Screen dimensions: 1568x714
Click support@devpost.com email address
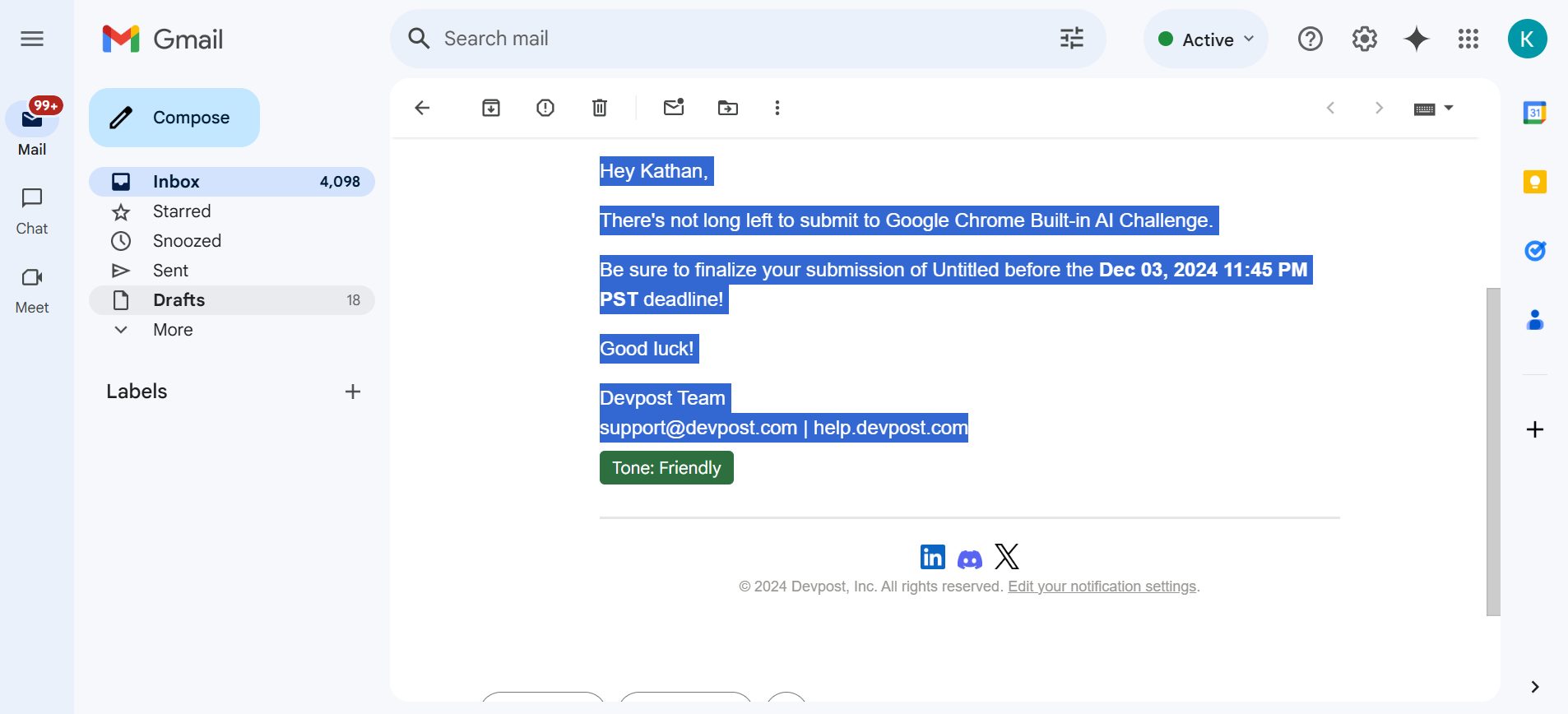pos(698,428)
